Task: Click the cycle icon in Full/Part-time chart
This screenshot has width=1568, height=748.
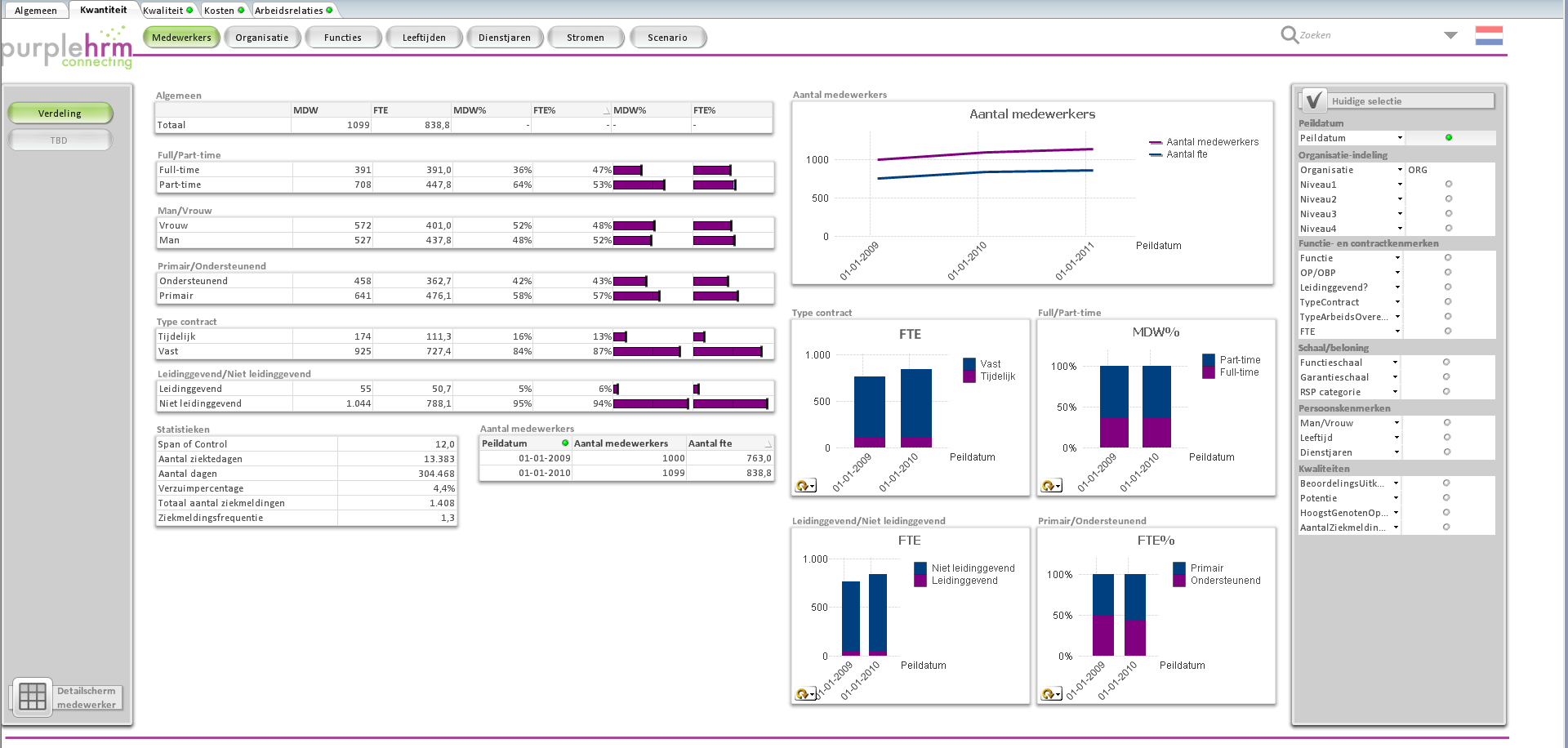Action: [x=1049, y=486]
